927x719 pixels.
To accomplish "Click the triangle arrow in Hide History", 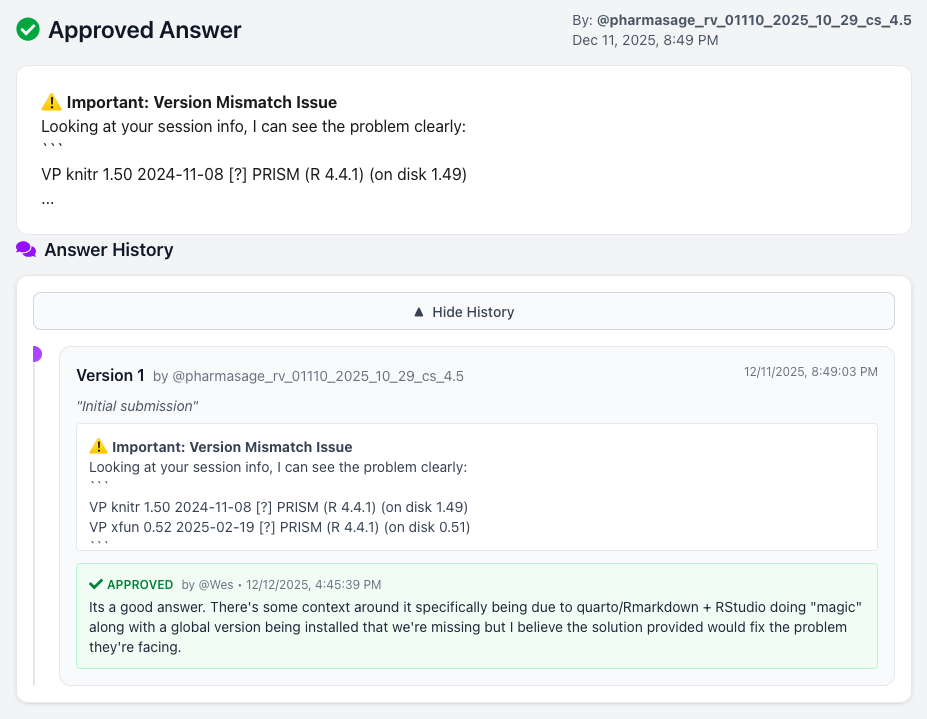I will point(419,312).
